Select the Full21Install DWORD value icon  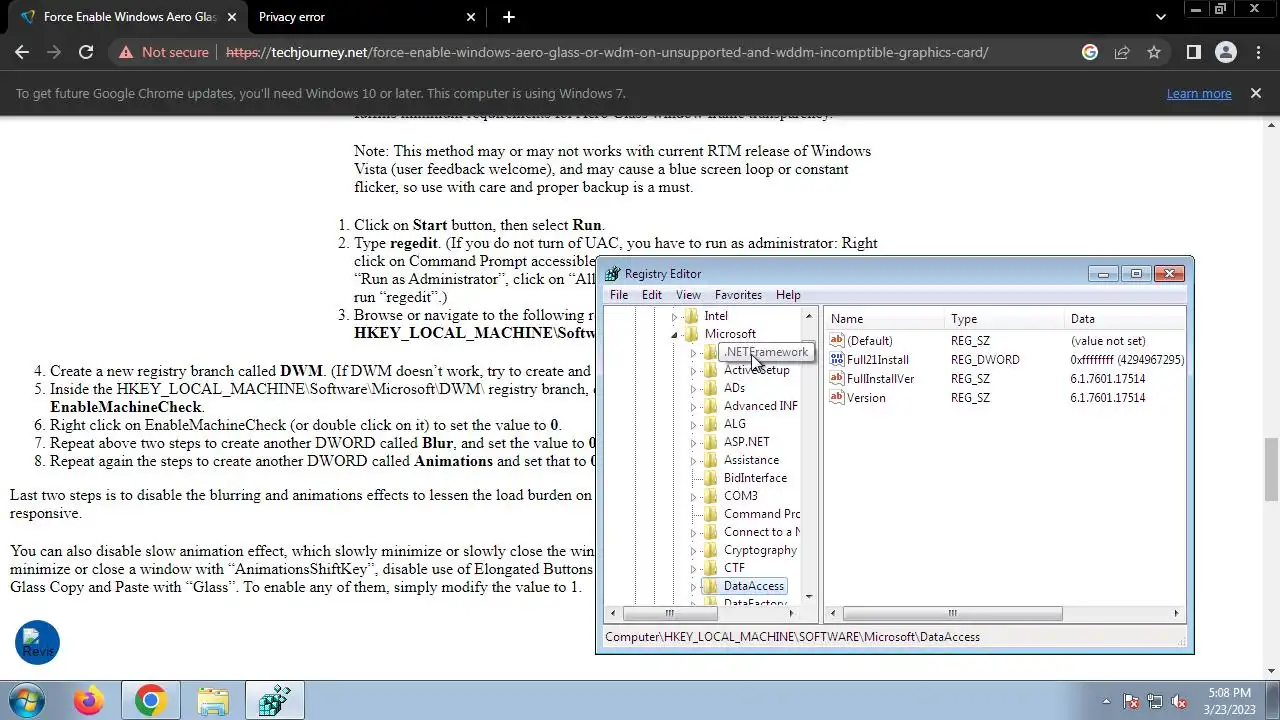pos(837,360)
